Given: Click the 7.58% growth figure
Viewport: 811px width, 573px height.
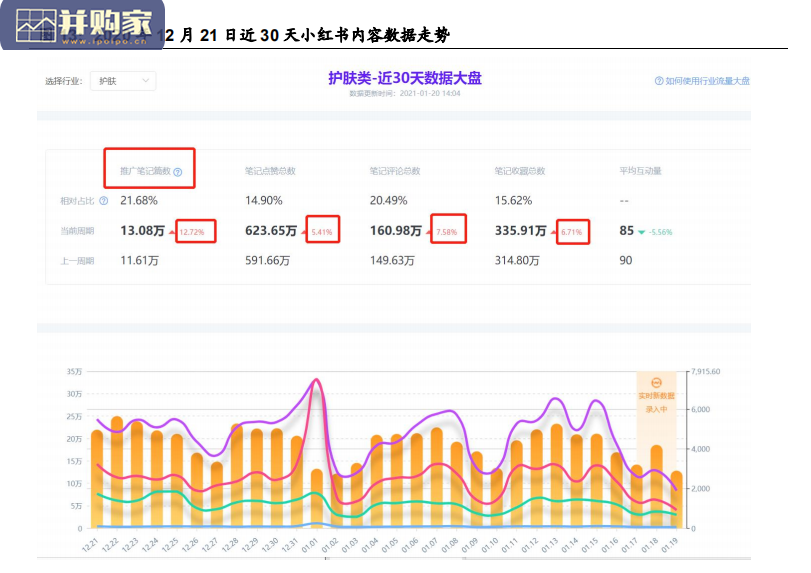Looking at the screenshot, I should click(446, 232).
